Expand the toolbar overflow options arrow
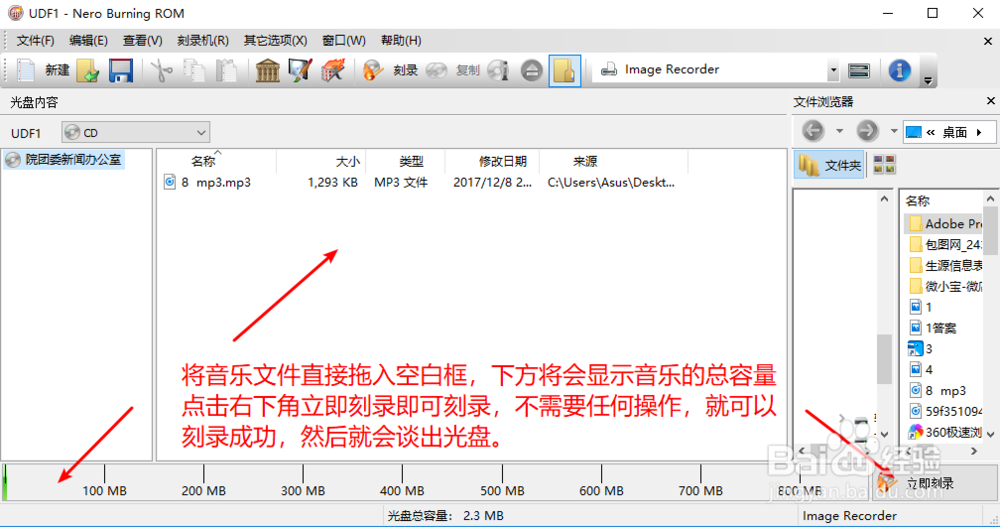This screenshot has height=527, width=1000. click(928, 80)
